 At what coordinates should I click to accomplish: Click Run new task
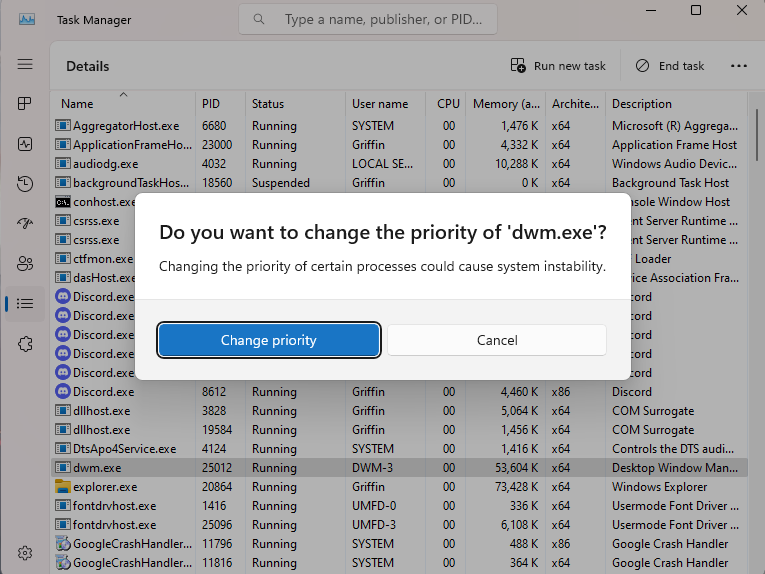[x=559, y=66]
